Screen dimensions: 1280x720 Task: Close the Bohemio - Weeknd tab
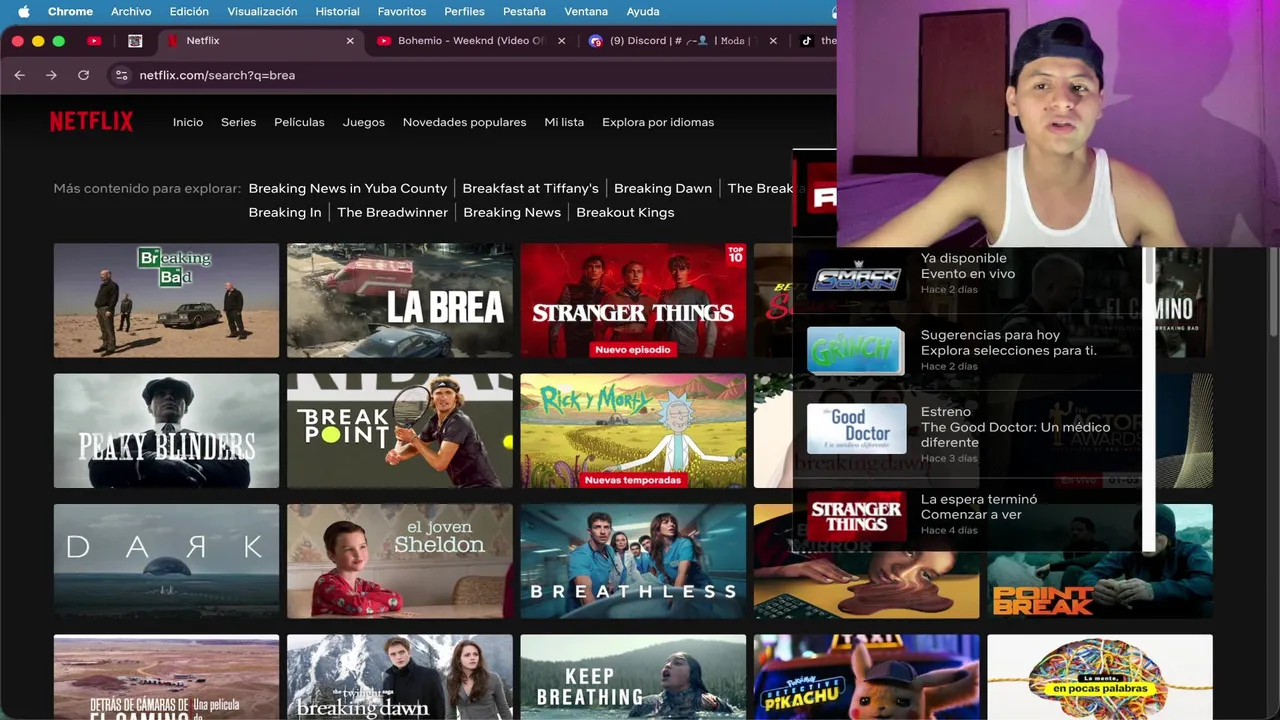561,41
